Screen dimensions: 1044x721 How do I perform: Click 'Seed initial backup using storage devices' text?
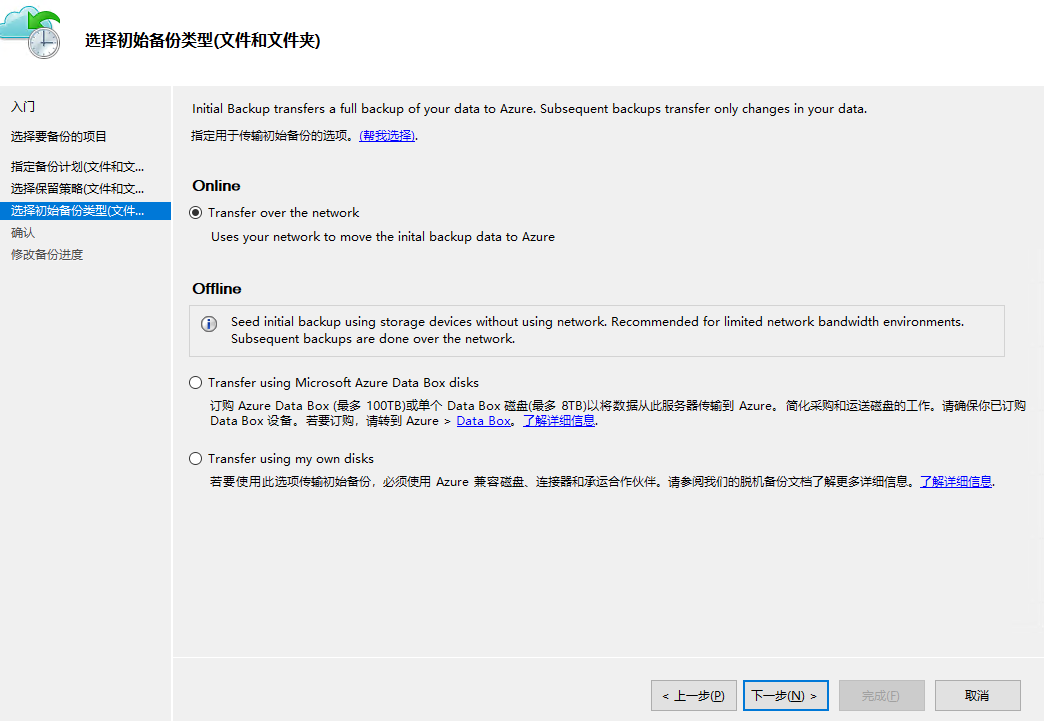pos(597,330)
